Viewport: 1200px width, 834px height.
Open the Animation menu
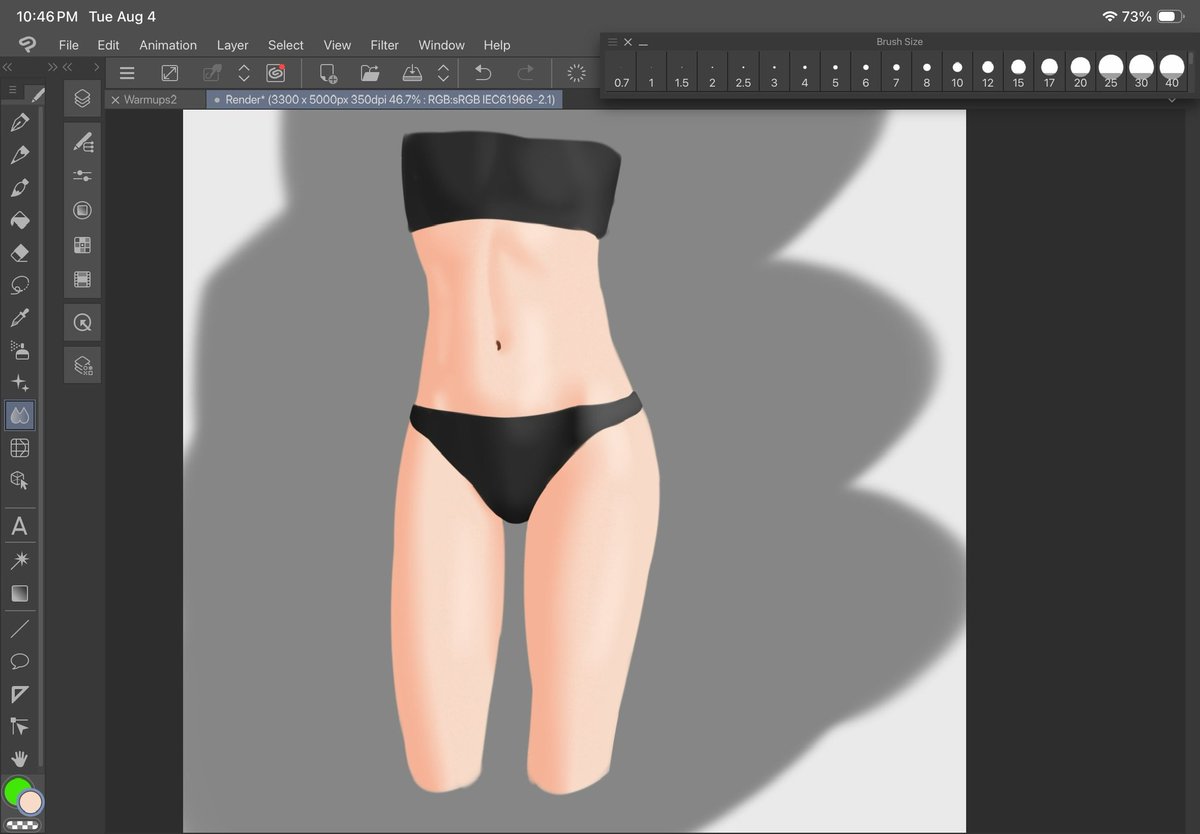coord(168,45)
